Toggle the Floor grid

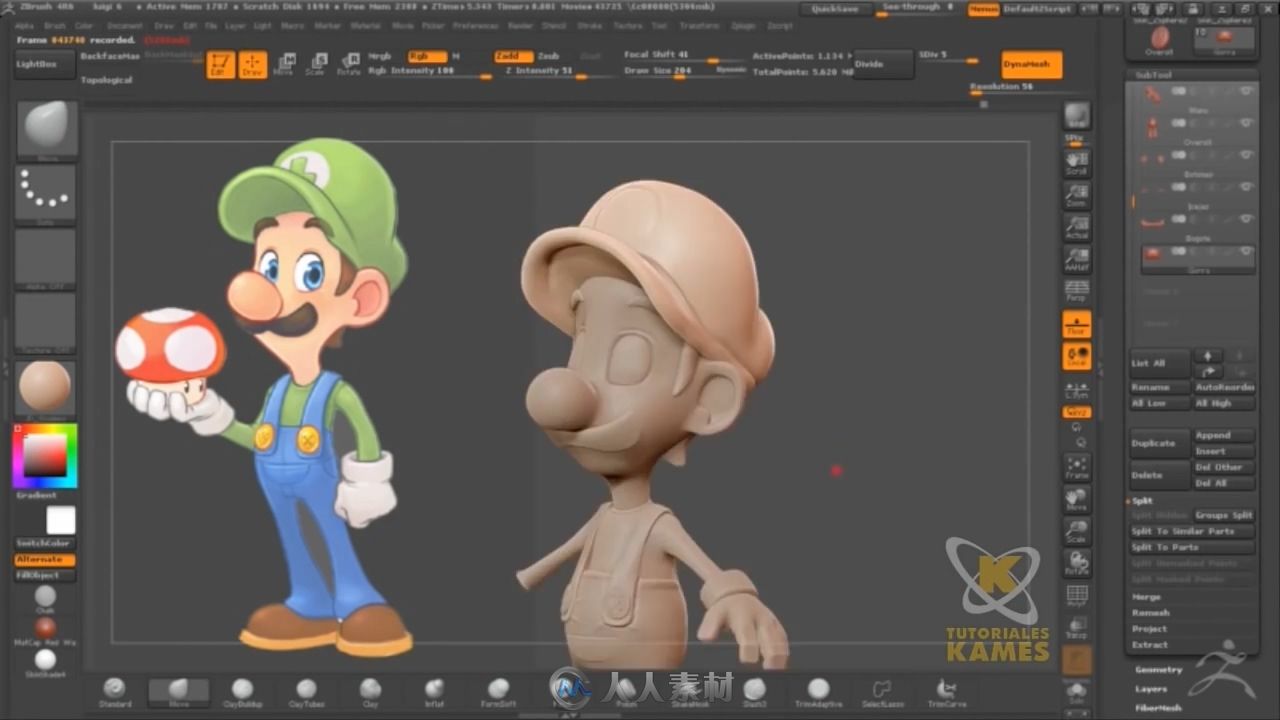click(1076, 324)
